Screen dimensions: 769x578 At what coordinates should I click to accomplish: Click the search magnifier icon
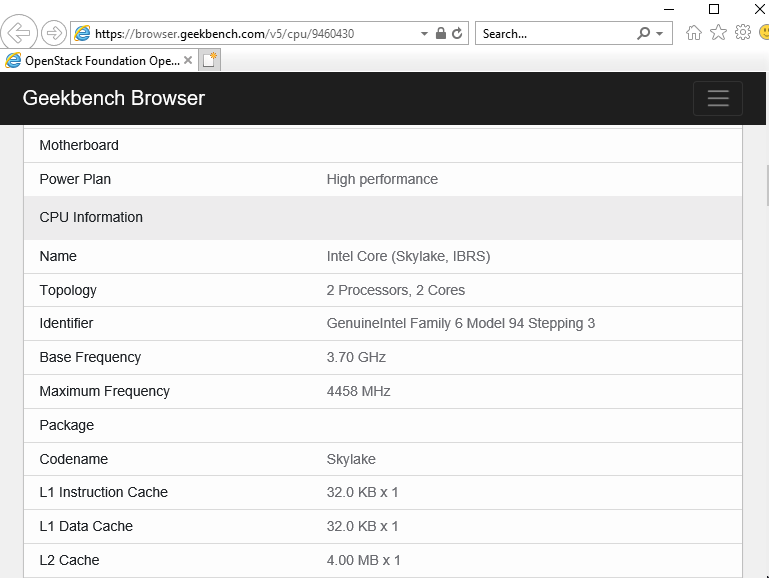point(643,33)
